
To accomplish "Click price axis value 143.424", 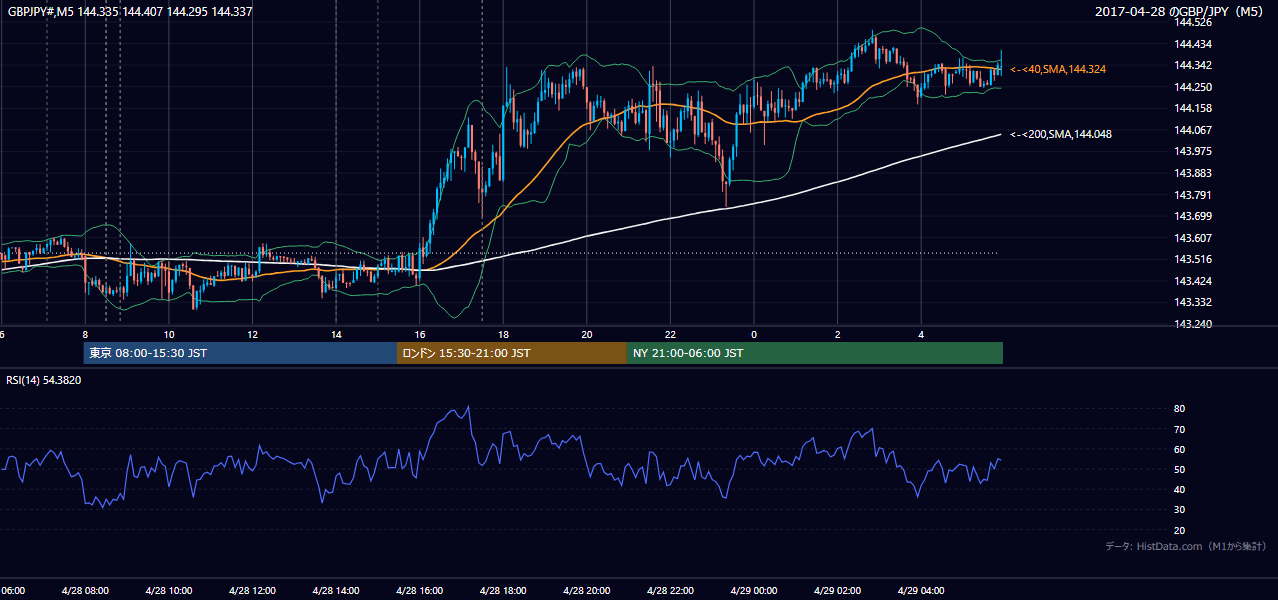I will pos(1194,281).
